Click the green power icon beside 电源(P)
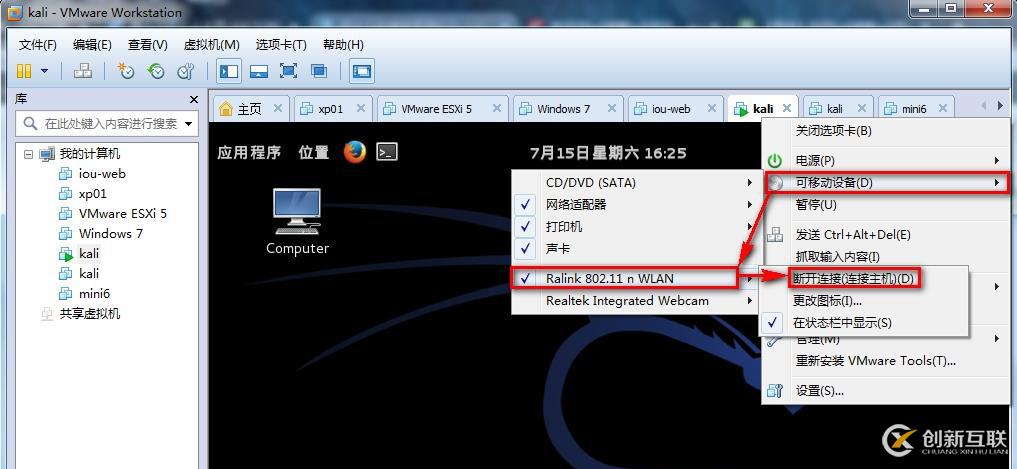This screenshot has width=1017, height=469. (775, 160)
